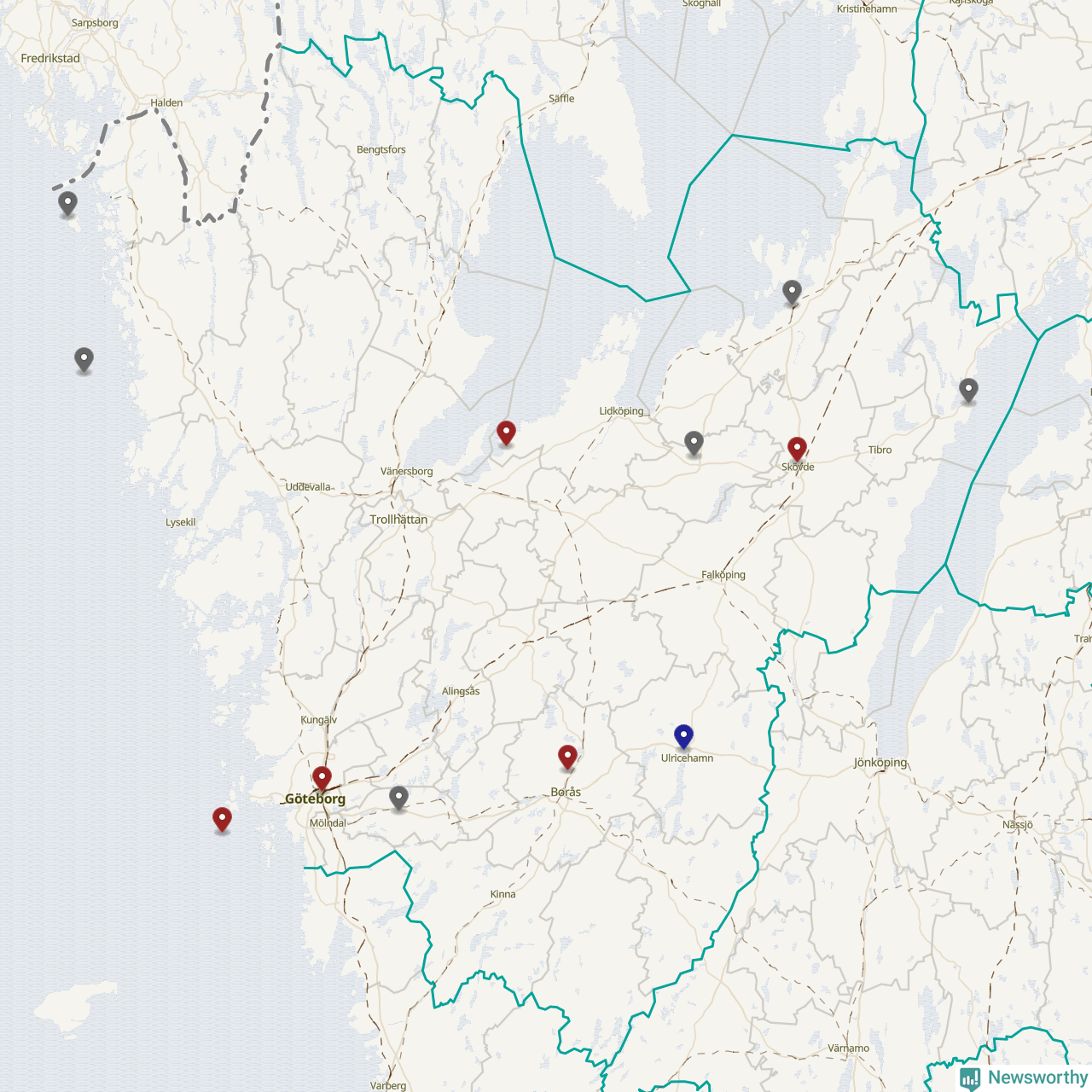This screenshot has height=1092, width=1092.
Task: Click the Falköping town label
Action: 723,575
